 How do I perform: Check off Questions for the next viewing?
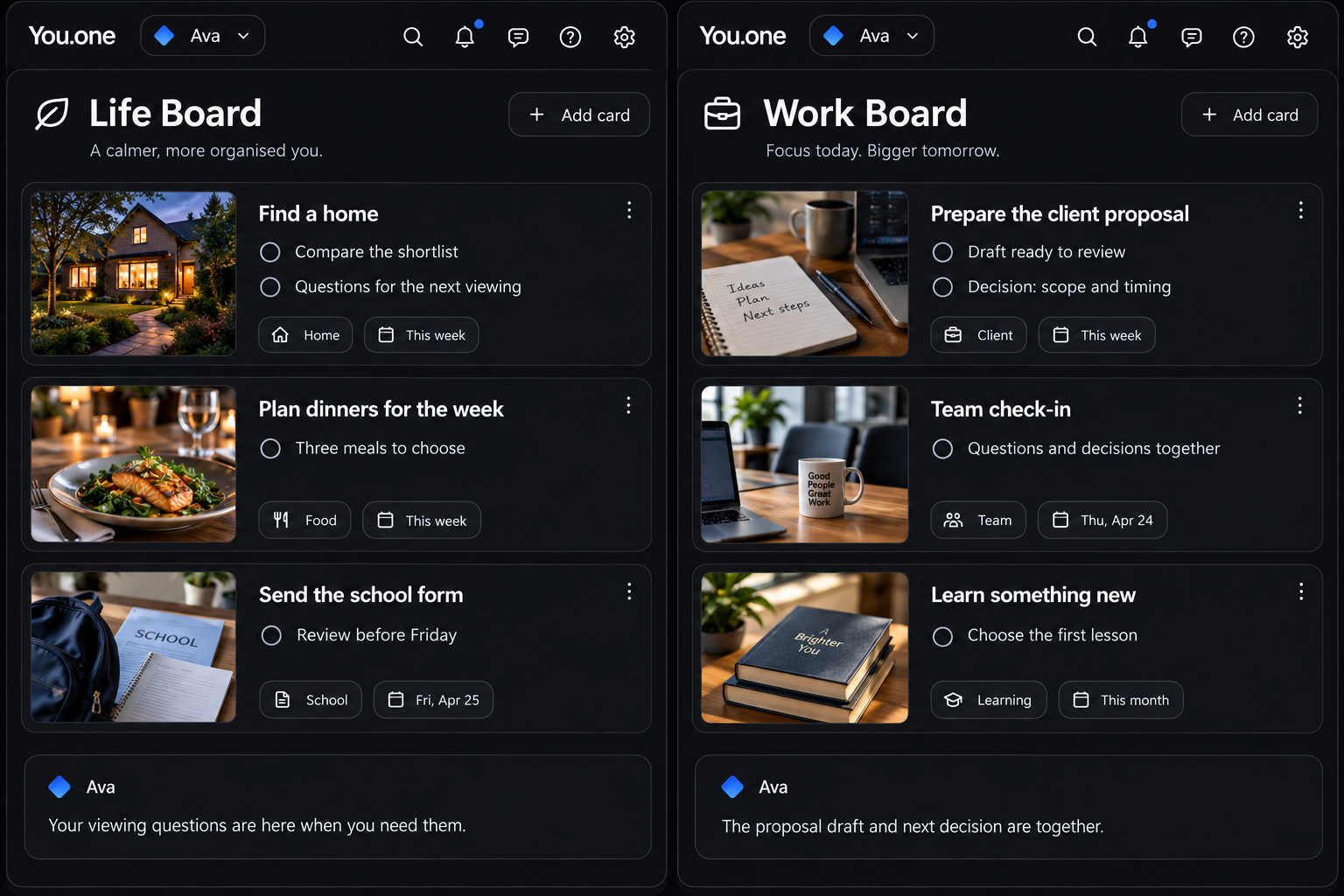(x=270, y=287)
